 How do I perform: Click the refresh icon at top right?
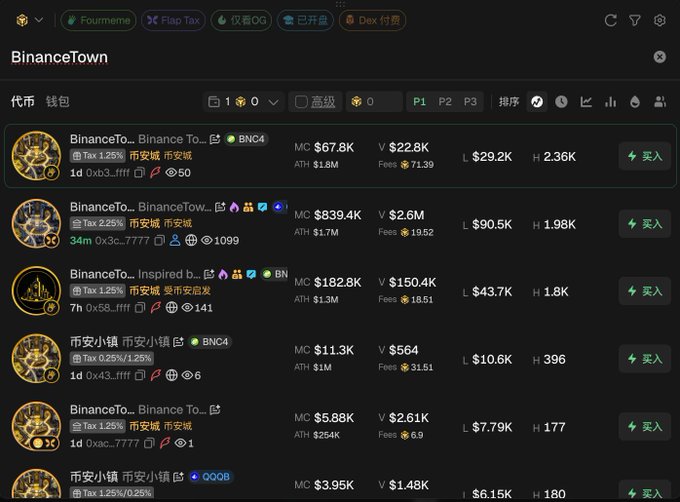pos(610,20)
